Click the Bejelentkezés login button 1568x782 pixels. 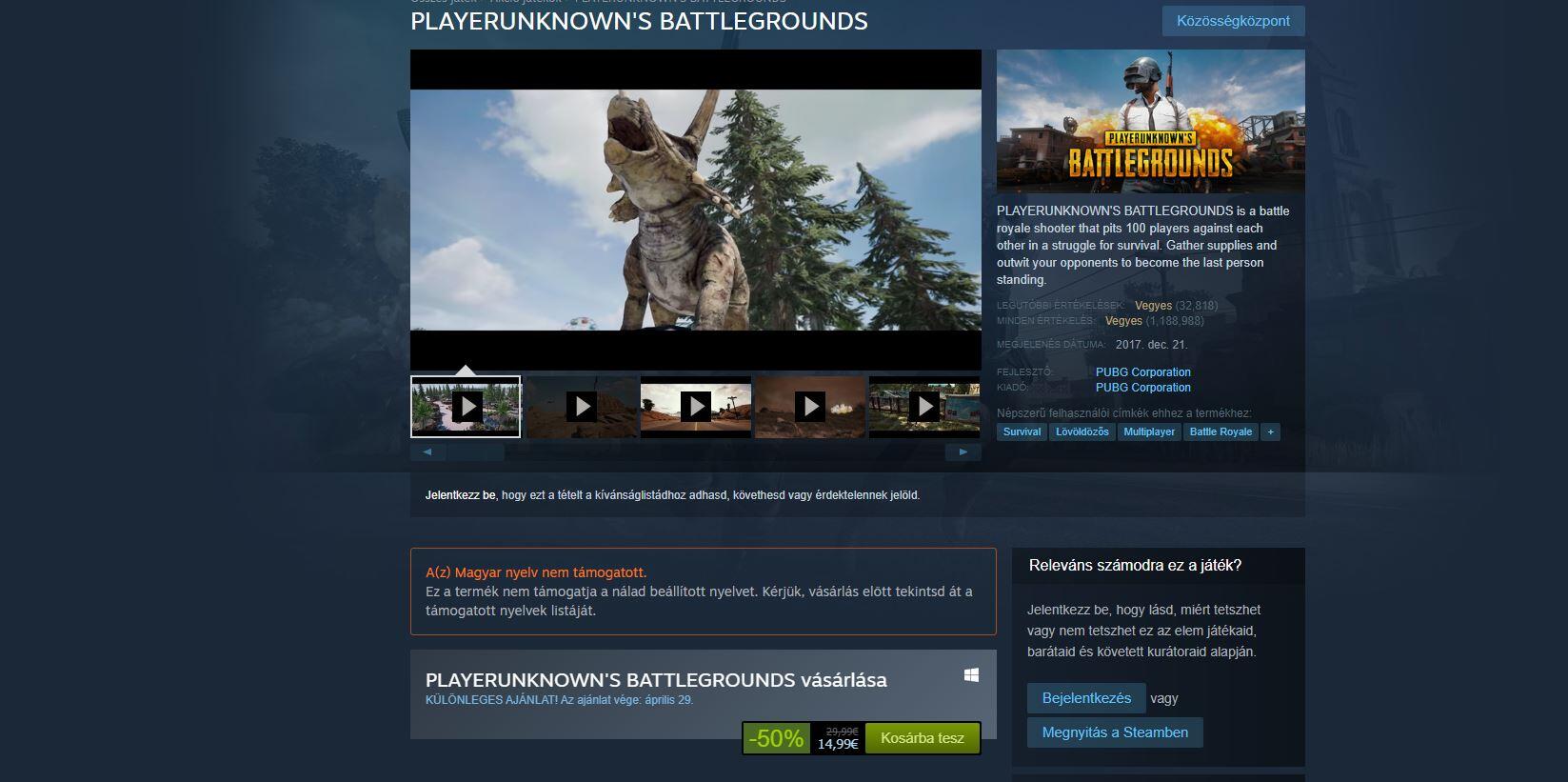pos(1086,698)
